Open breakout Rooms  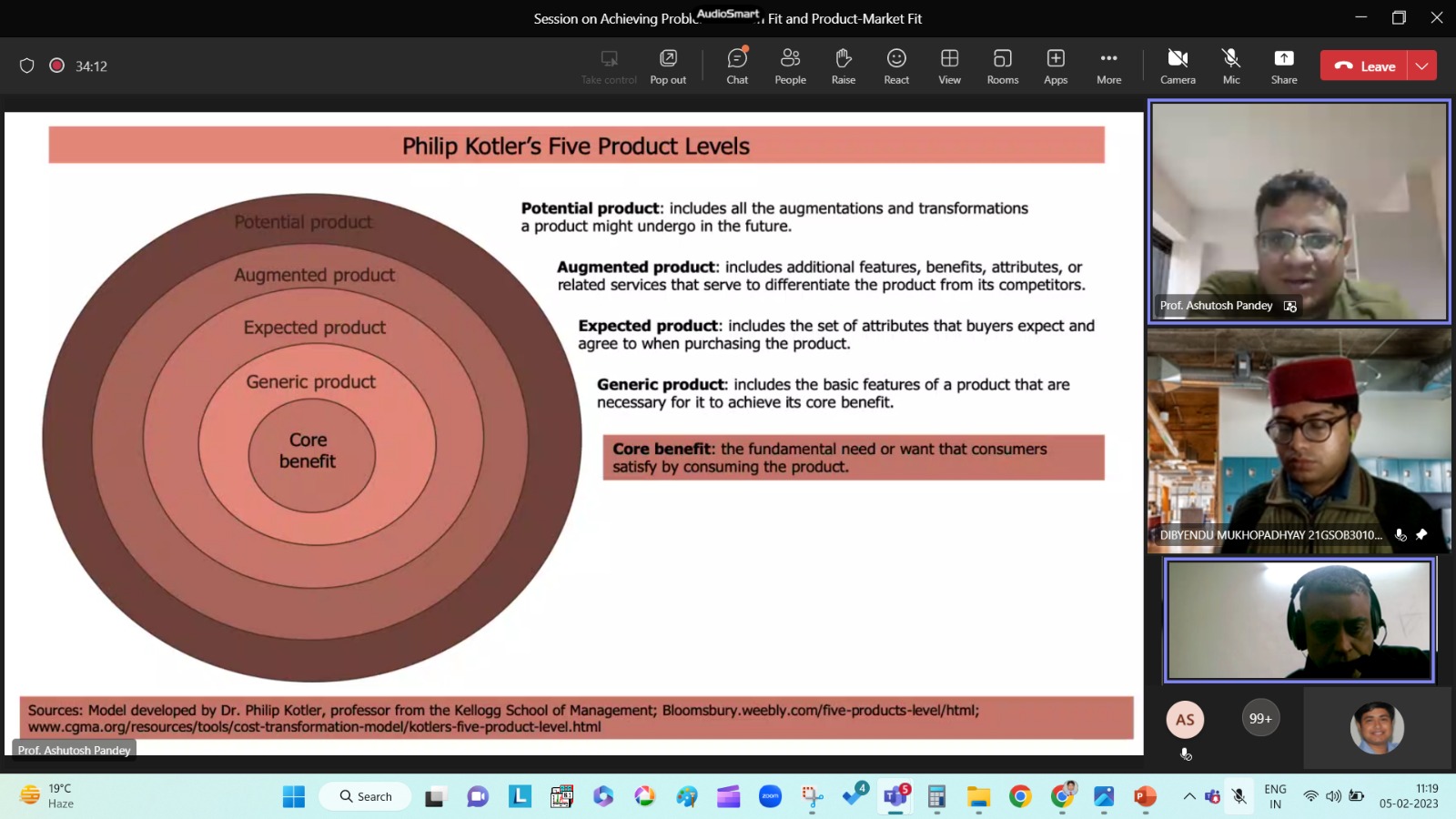pos(1002,66)
